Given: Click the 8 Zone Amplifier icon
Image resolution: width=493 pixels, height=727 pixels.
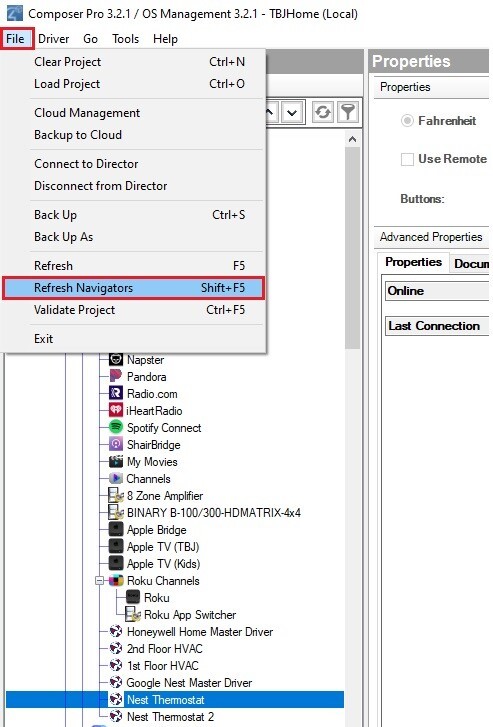Looking at the screenshot, I should [x=115, y=495].
